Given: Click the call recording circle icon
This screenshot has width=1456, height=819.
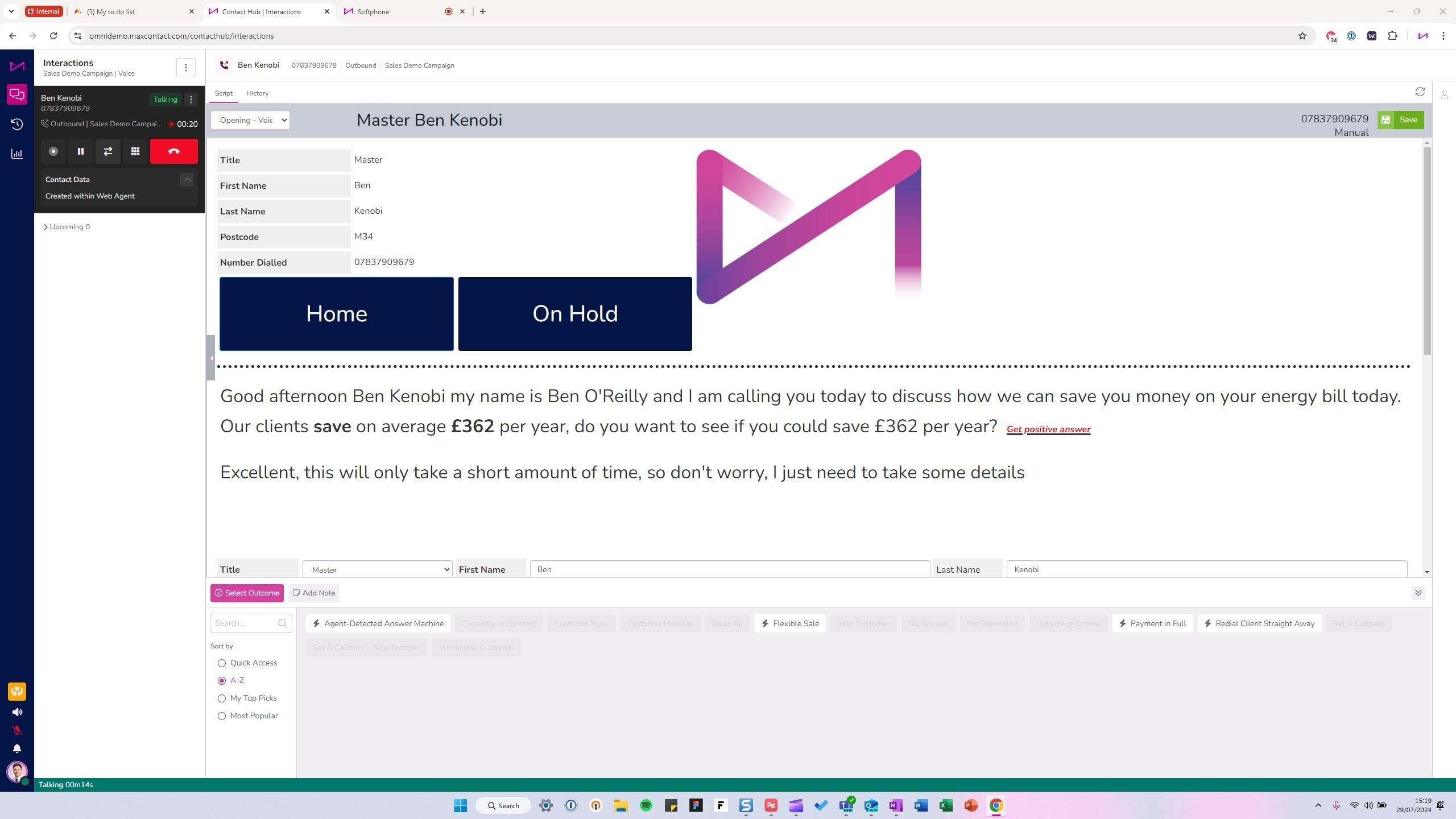Looking at the screenshot, I should (53, 151).
